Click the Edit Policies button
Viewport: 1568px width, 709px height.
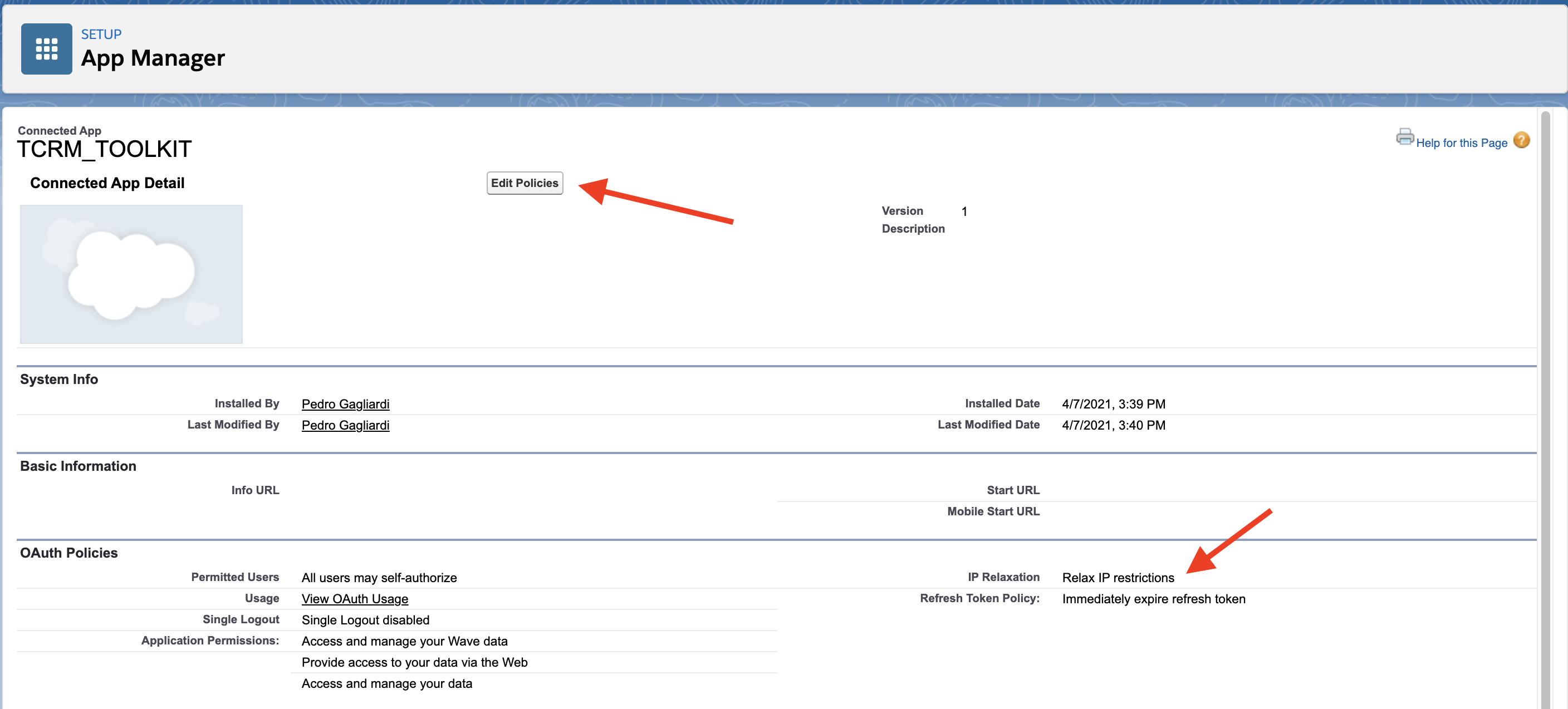pos(524,183)
